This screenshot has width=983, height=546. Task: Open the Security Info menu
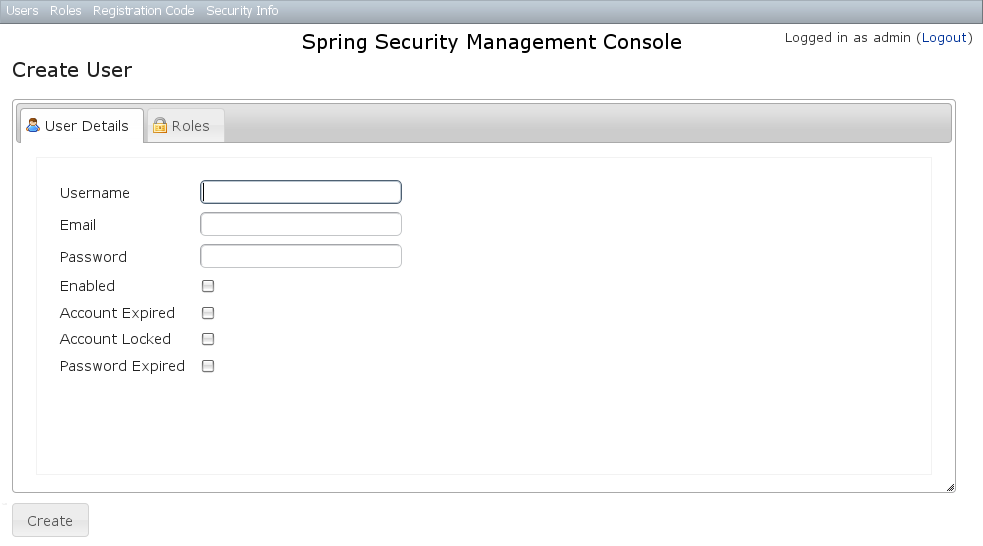(x=242, y=11)
